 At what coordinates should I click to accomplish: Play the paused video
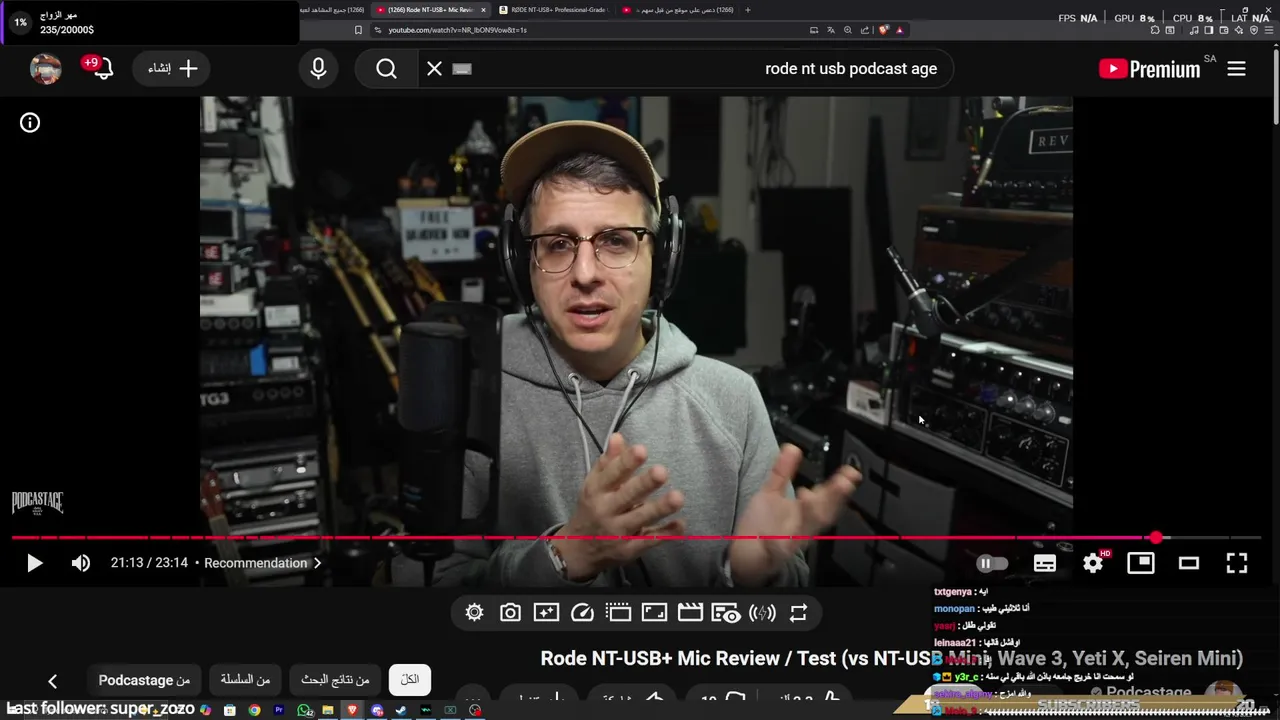[34, 563]
